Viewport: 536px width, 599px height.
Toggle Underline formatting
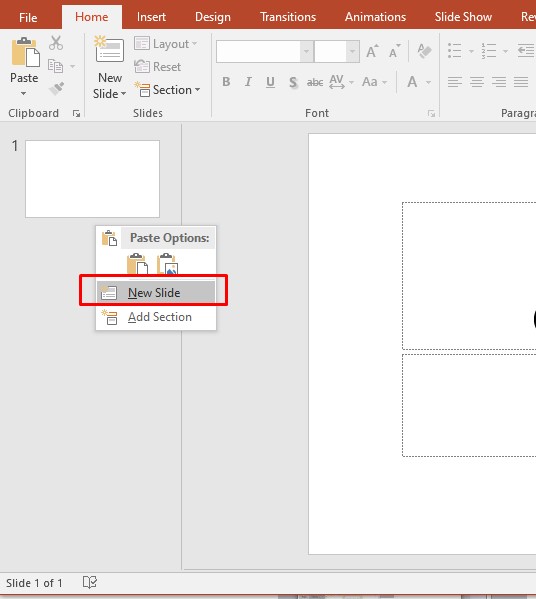[270, 82]
